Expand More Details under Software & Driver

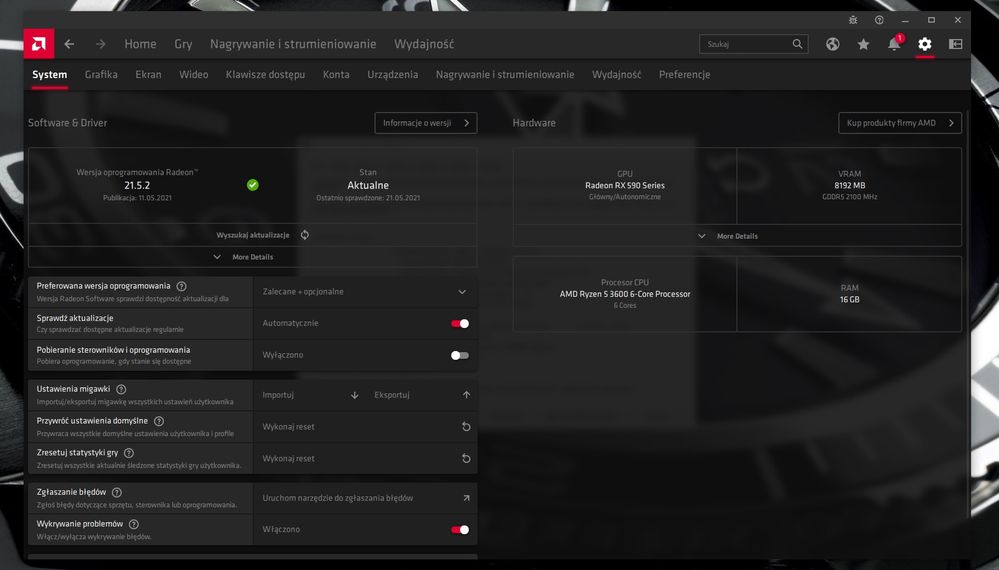tap(252, 257)
